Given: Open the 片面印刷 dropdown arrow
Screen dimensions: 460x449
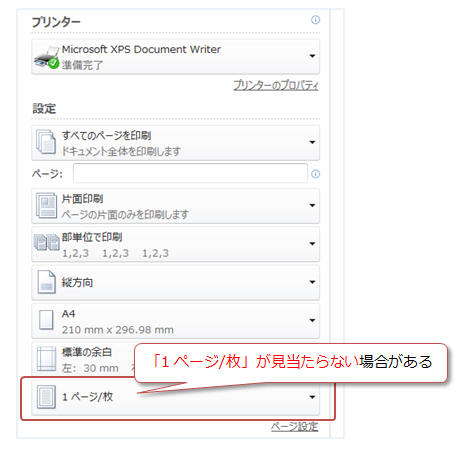Looking at the screenshot, I should click(312, 205).
